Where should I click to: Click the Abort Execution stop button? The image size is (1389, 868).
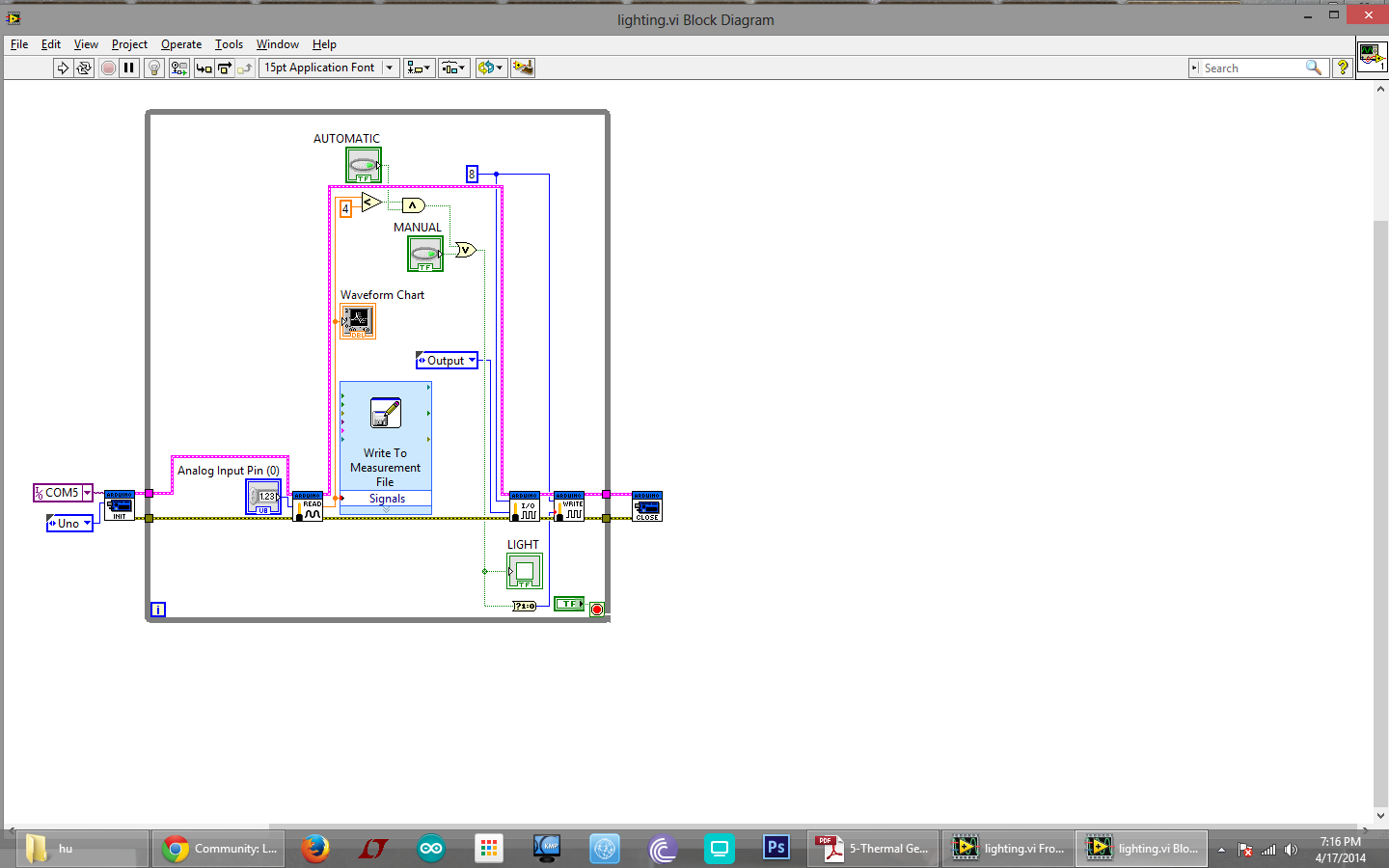click(108, 68)
